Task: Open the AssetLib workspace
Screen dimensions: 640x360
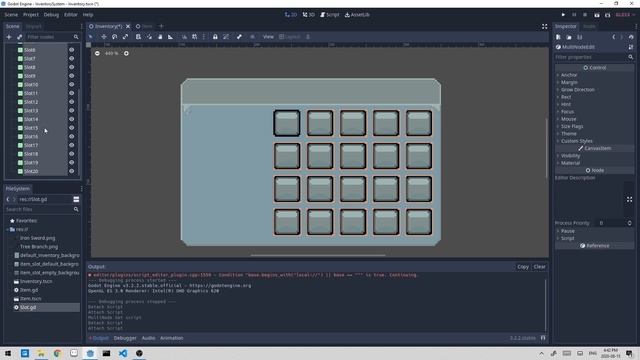Action: [x=357, y=15]
